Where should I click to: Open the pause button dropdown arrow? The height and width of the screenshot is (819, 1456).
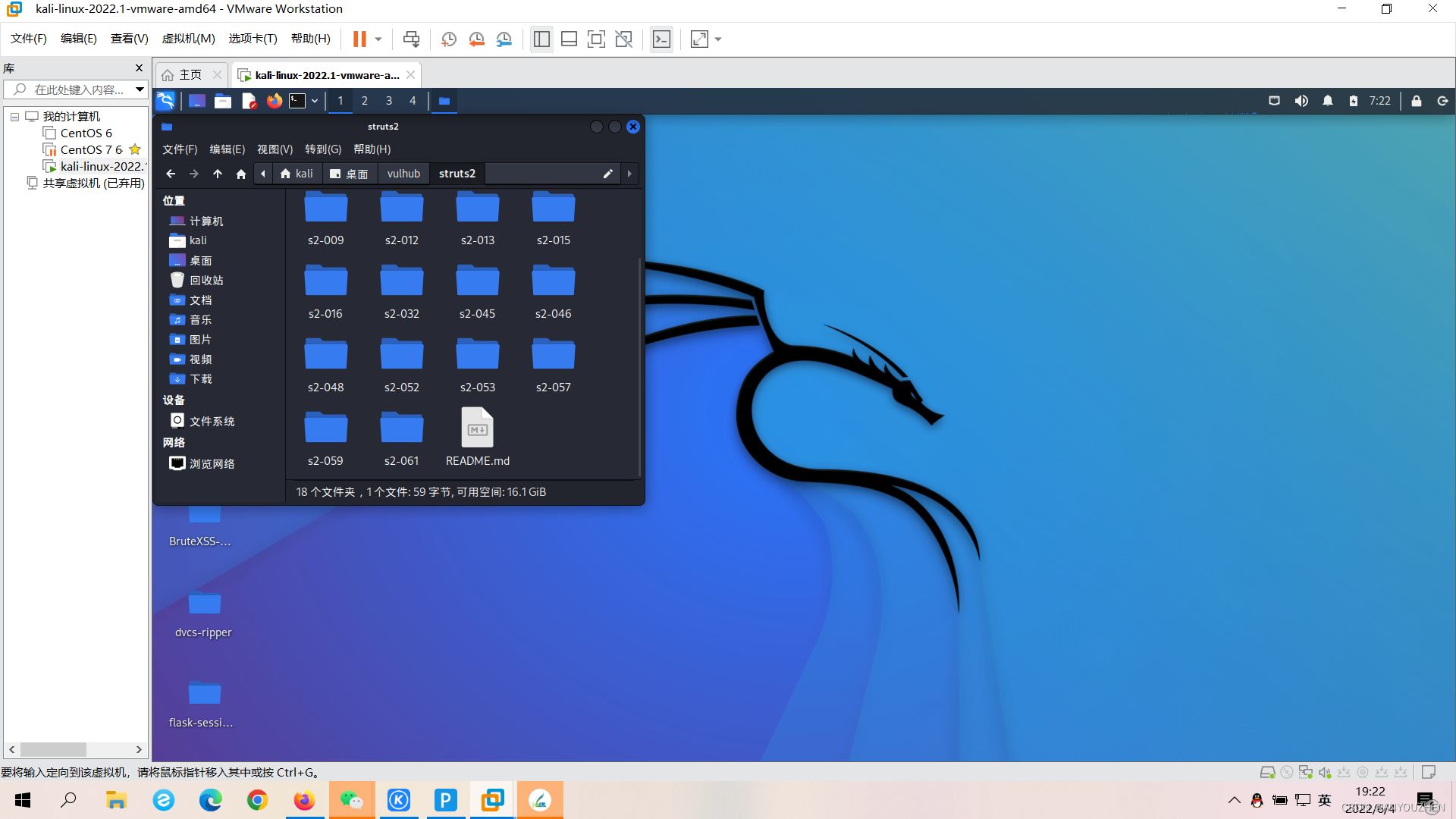[378, 39]
